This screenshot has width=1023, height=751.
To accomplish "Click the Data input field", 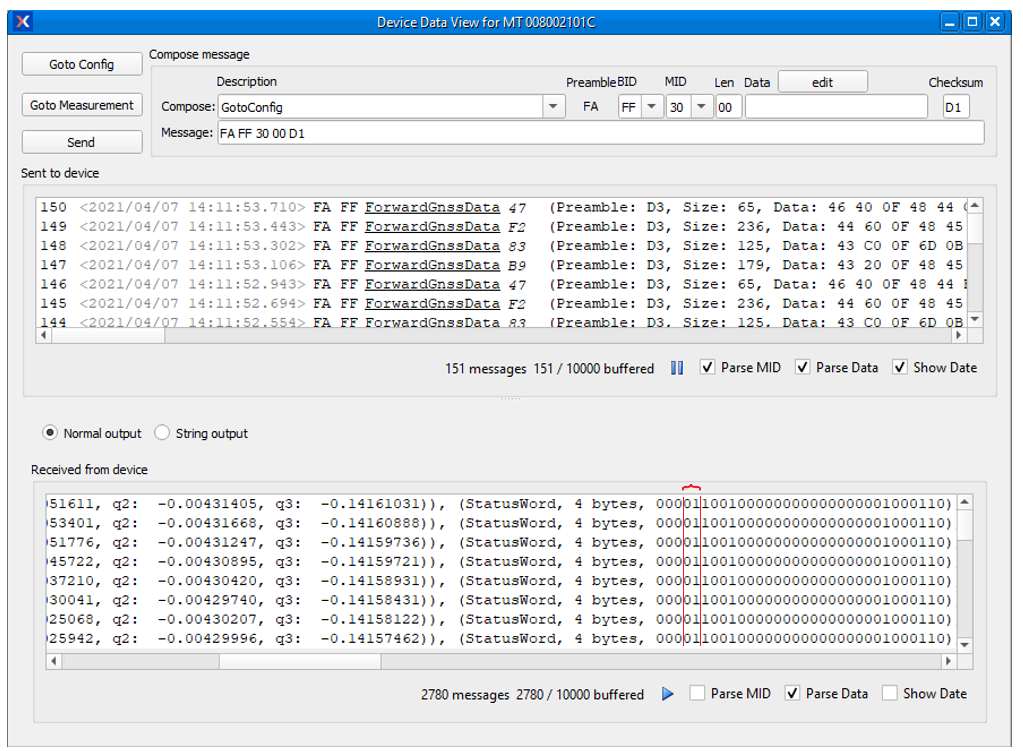I will (x=836, y=105).
